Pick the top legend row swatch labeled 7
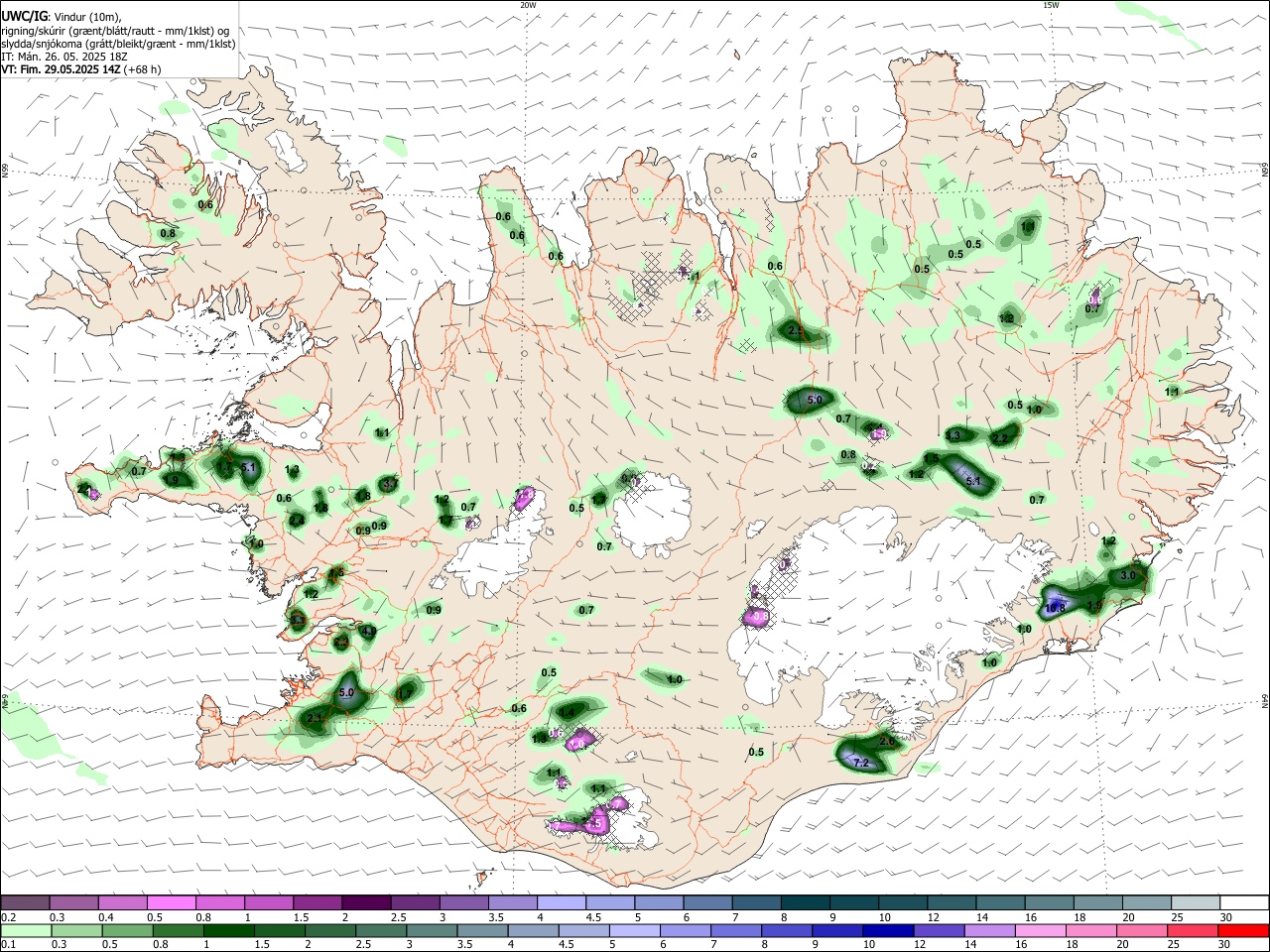The image size is (1270, 952). point(758,902)
